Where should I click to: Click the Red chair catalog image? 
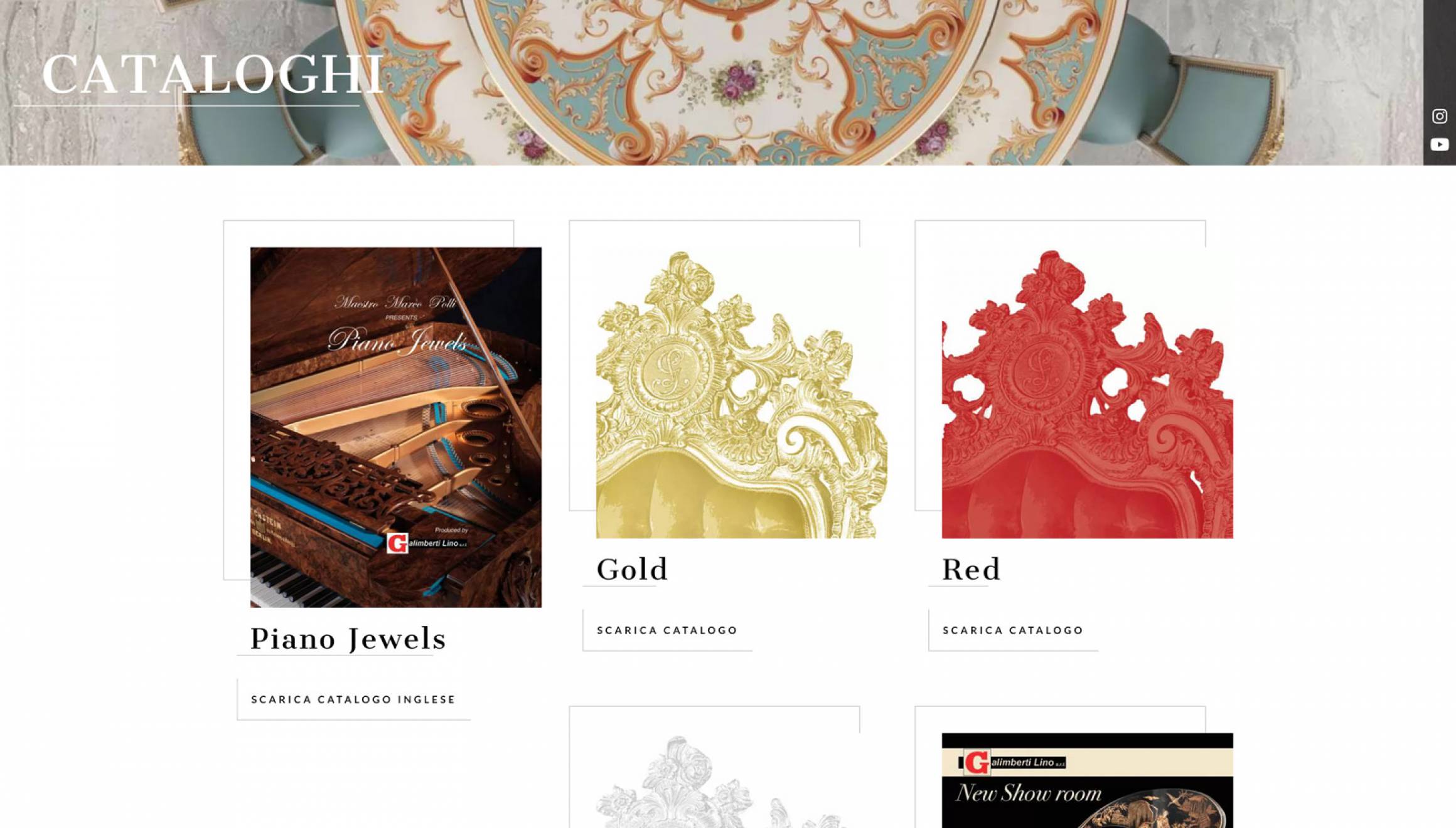pyautogui.click(x=1087, y=393)
